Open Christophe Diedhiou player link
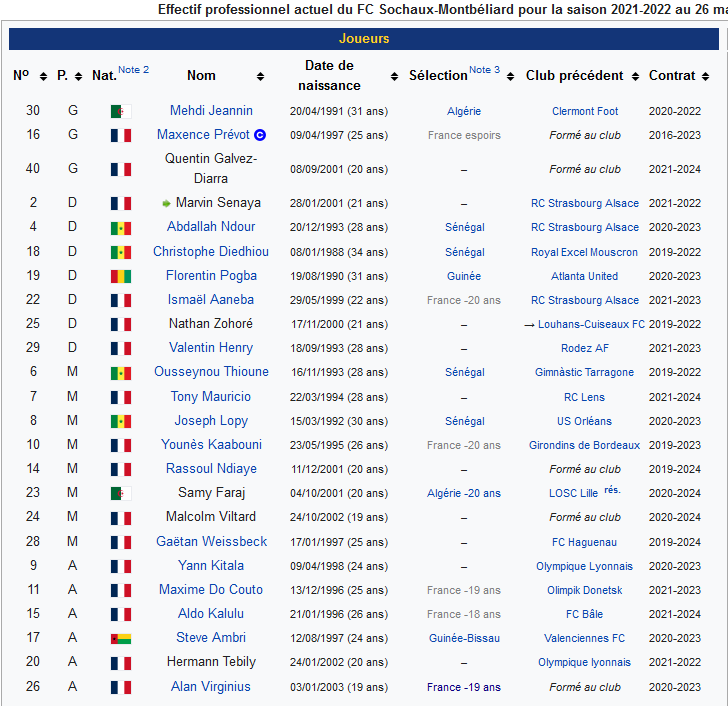728x706 pixels. (211, 252)
